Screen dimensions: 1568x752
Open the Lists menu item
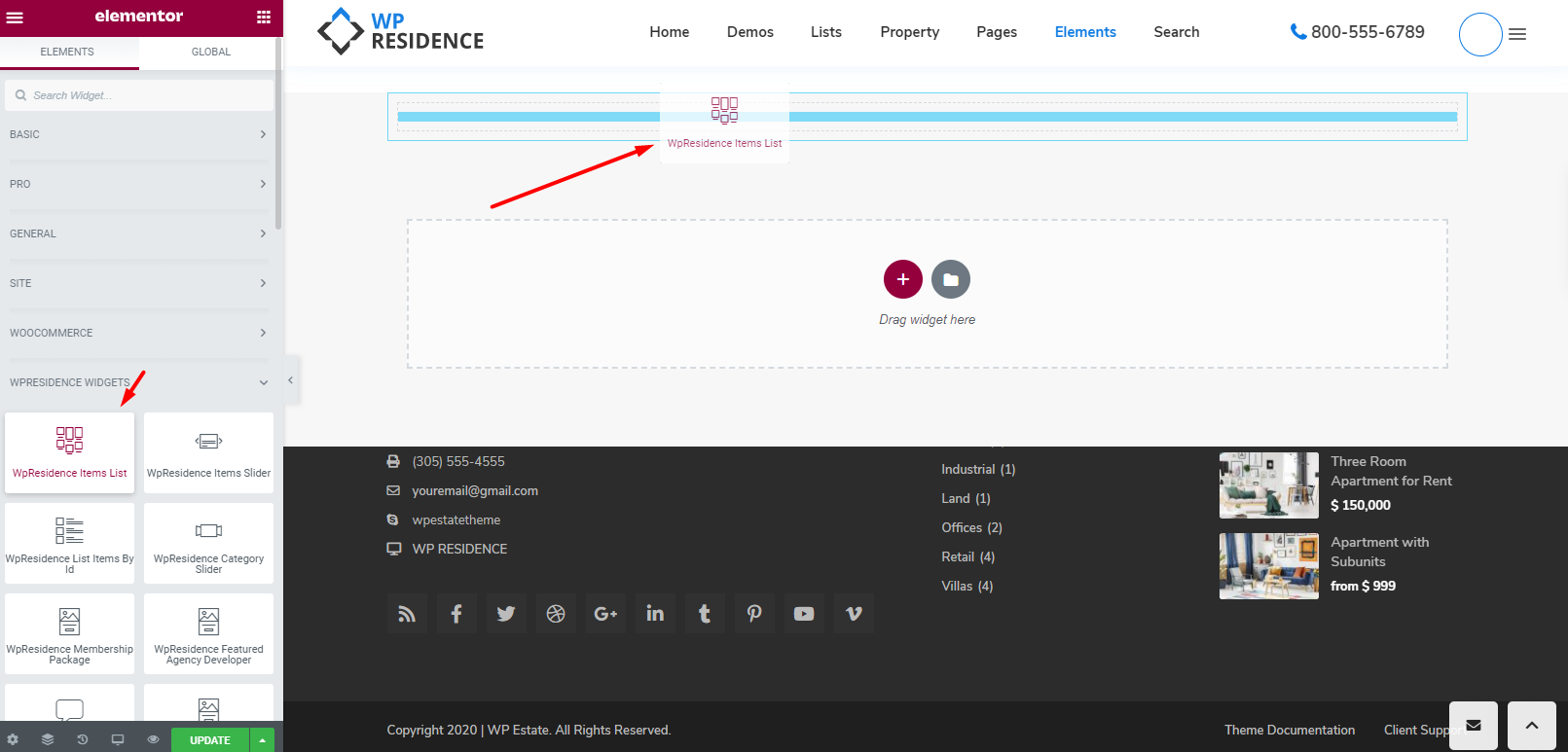[826, 32]
